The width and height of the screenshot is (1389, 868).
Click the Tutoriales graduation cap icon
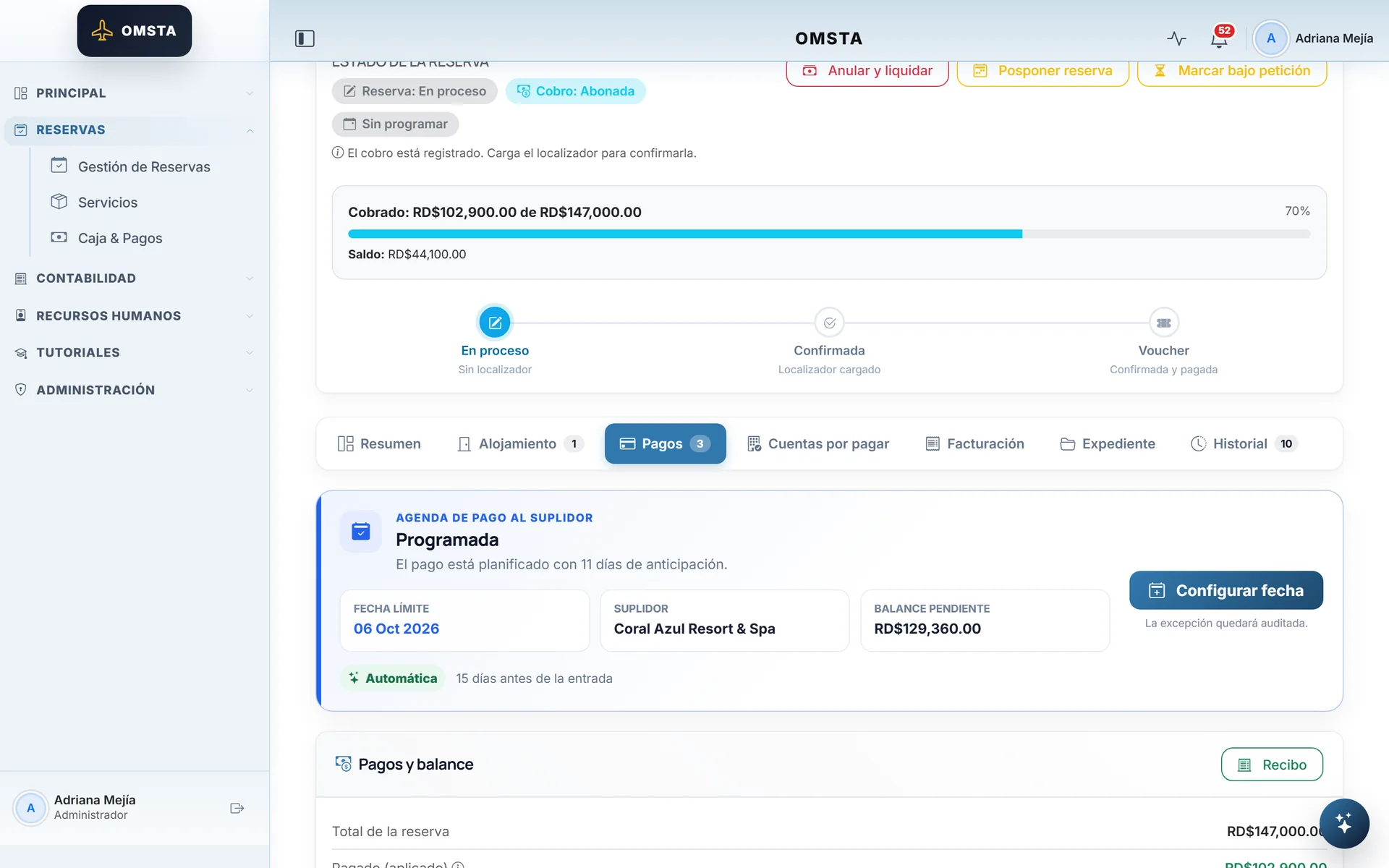[x=21, y=353]
